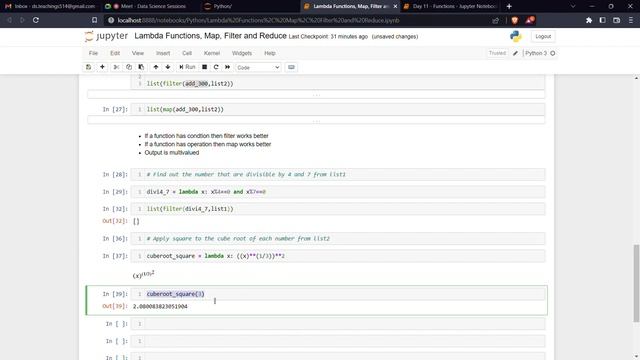
Task: Click the Python logo icon
Action: click(516, 36)
